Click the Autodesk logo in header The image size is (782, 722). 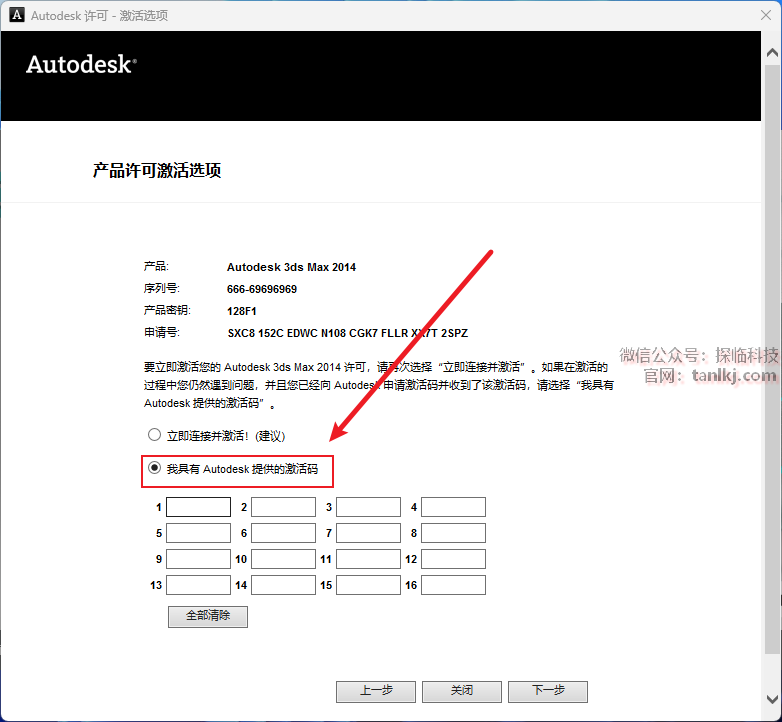tap(81, 64)
